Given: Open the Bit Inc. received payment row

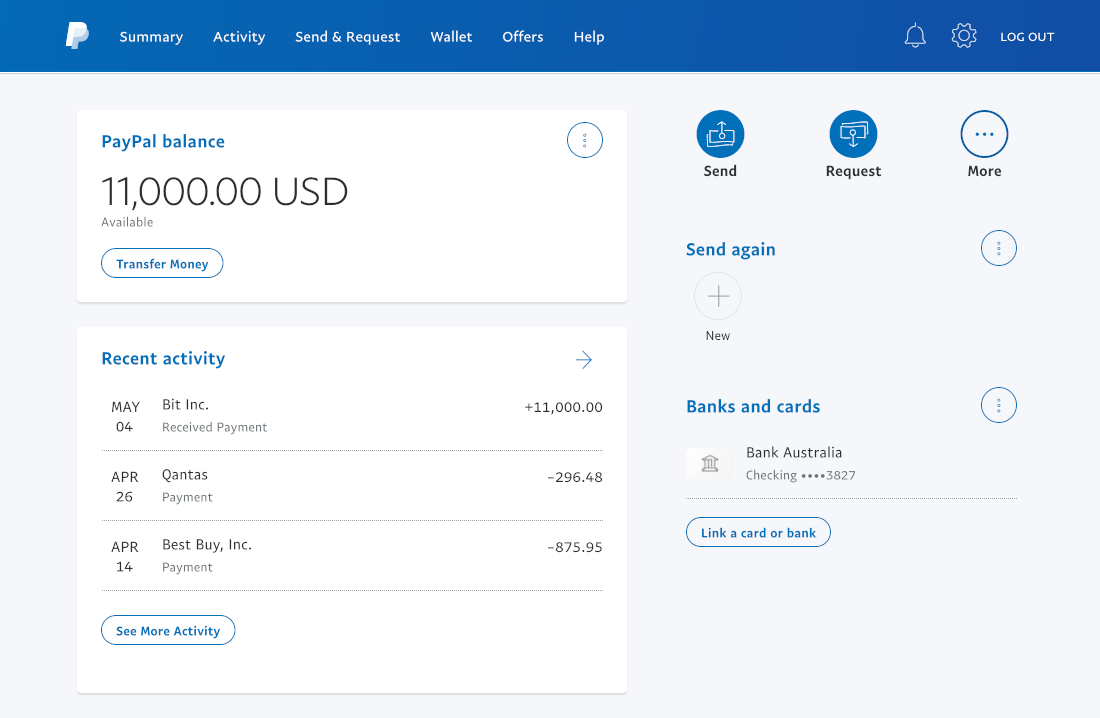Looking at the screenshot, I should (x=352, y=415).
